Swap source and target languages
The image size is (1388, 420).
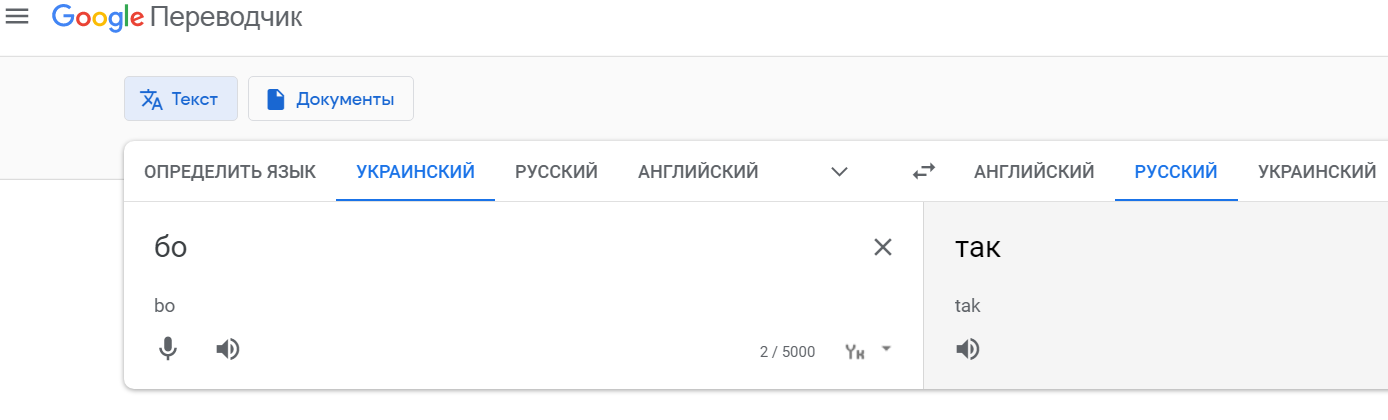pyautogui.click(x=924, y=172)
